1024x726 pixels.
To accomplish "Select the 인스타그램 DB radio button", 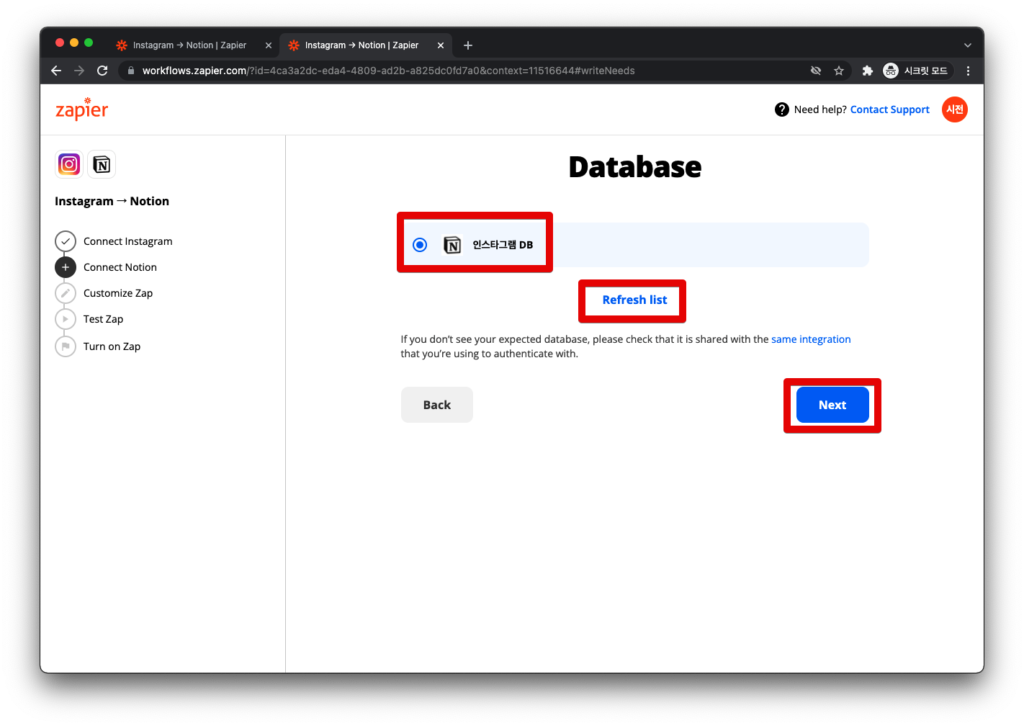I will point(420,245).
